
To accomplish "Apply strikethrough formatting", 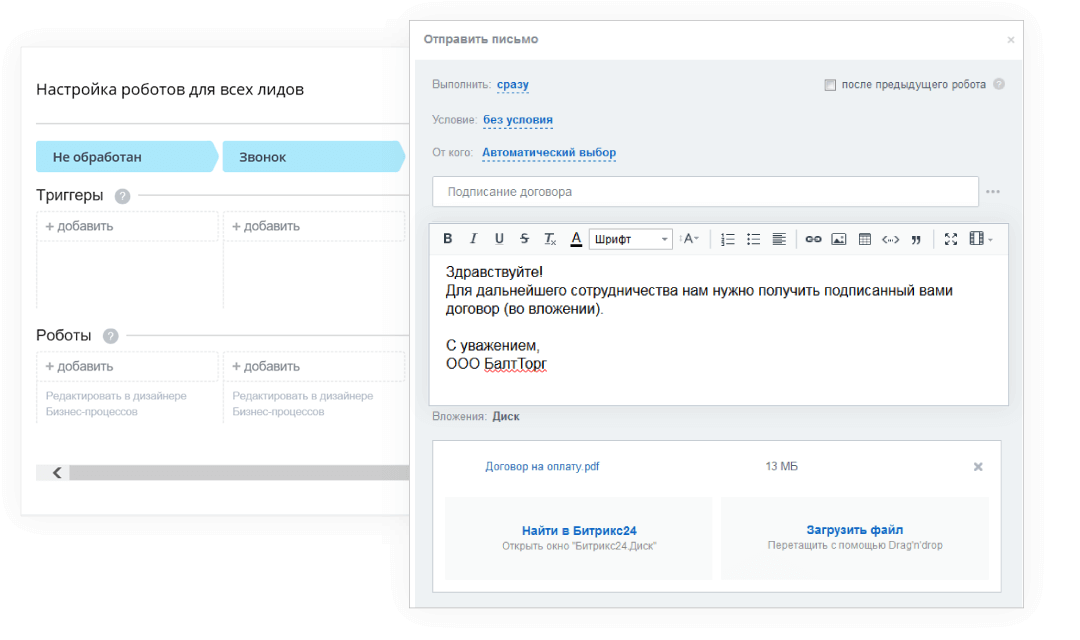I will (x=524, y=238).
